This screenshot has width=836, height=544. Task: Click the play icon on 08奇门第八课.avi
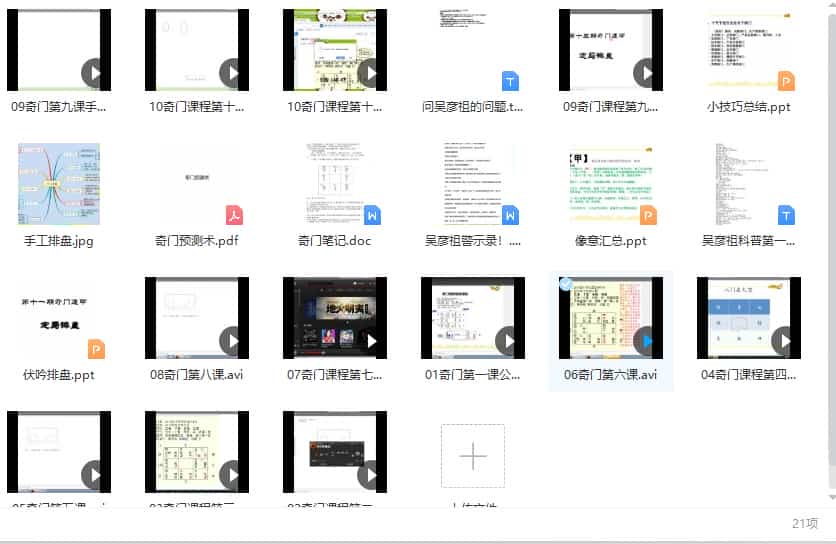point(234,341)
